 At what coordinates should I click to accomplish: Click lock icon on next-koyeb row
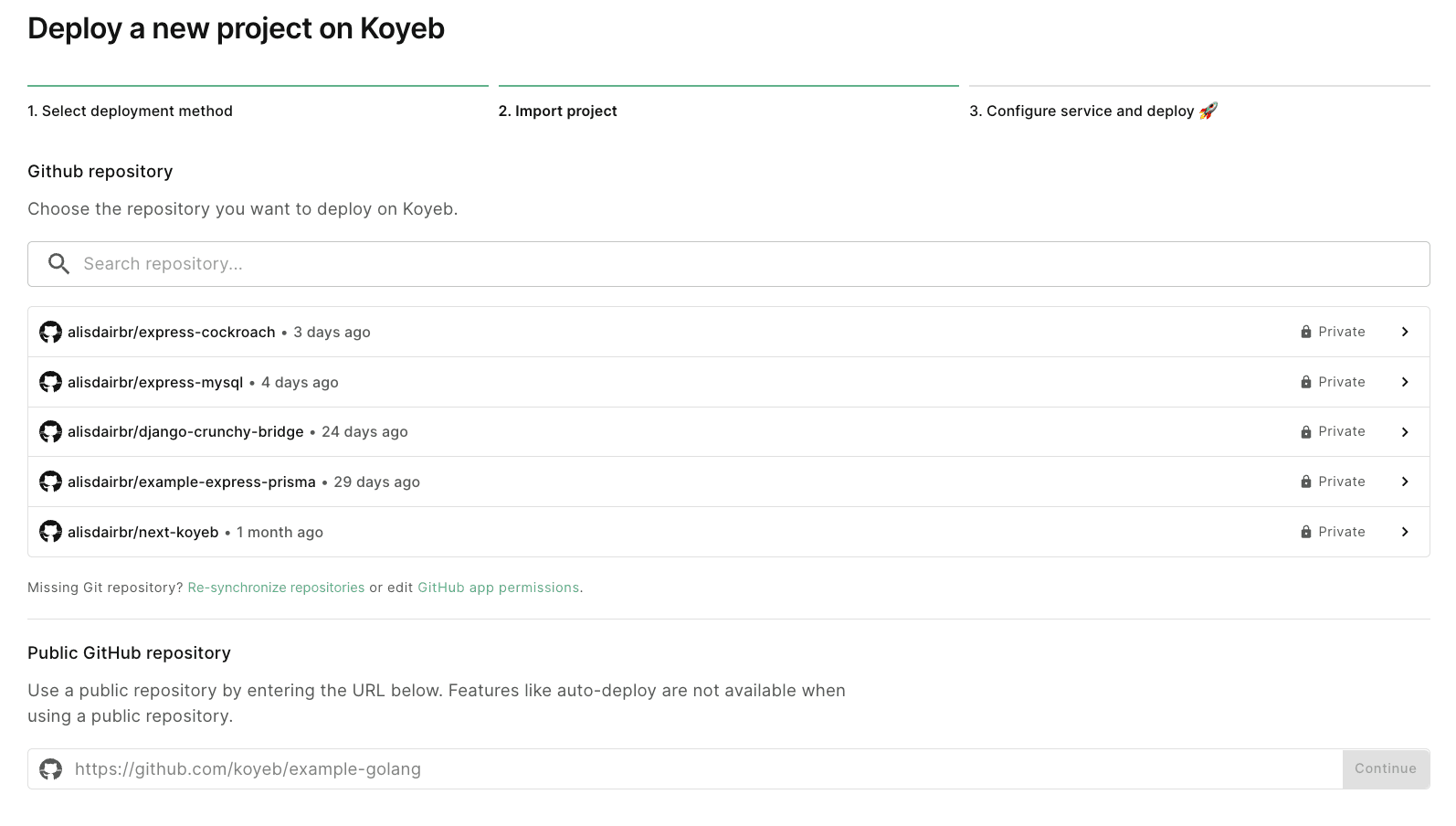(1305, 532)
